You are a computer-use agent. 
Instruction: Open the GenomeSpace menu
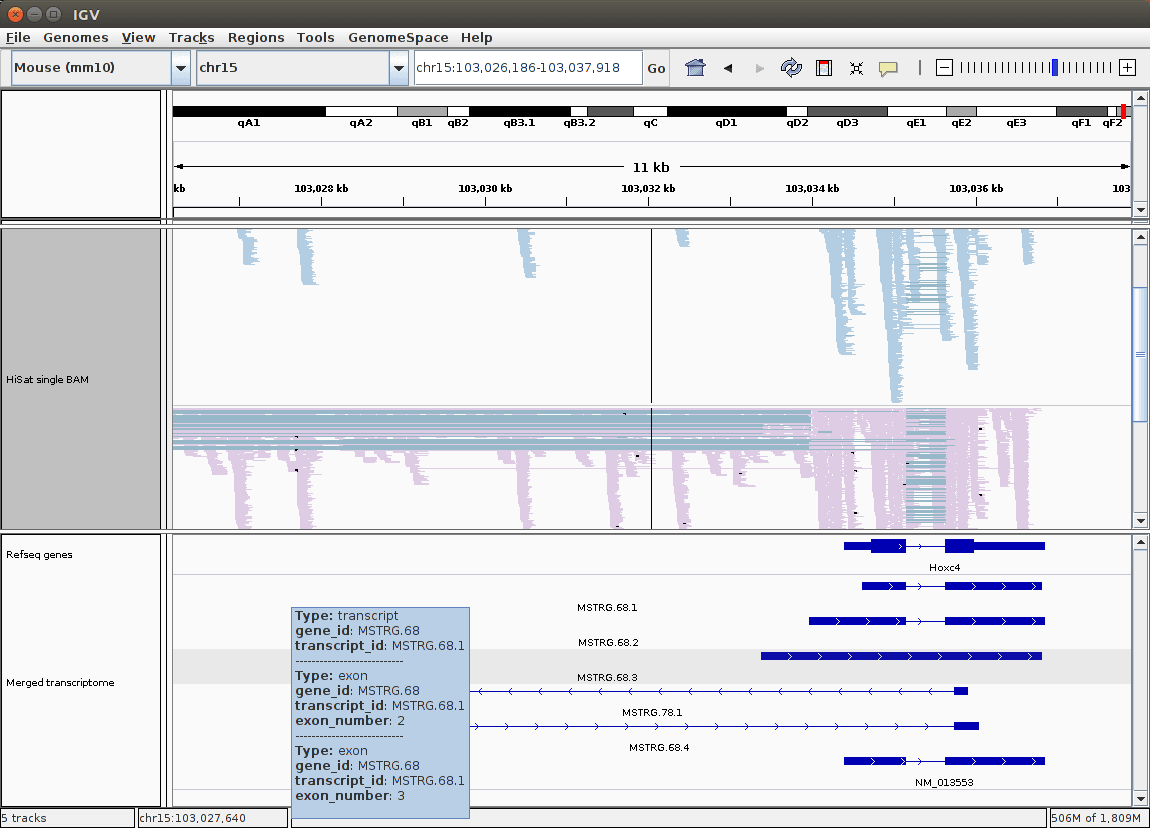(398, 37)
